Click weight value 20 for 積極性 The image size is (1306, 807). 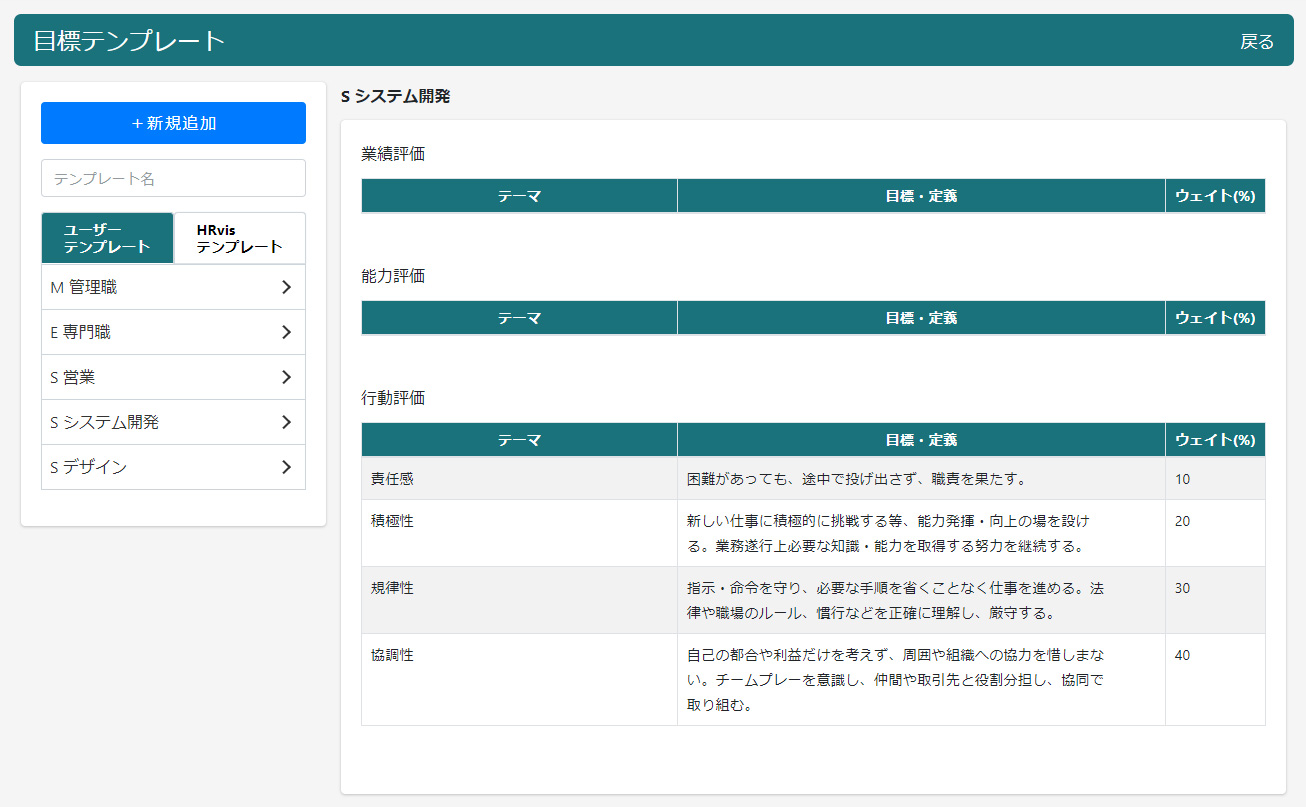tap(1183, 521)
